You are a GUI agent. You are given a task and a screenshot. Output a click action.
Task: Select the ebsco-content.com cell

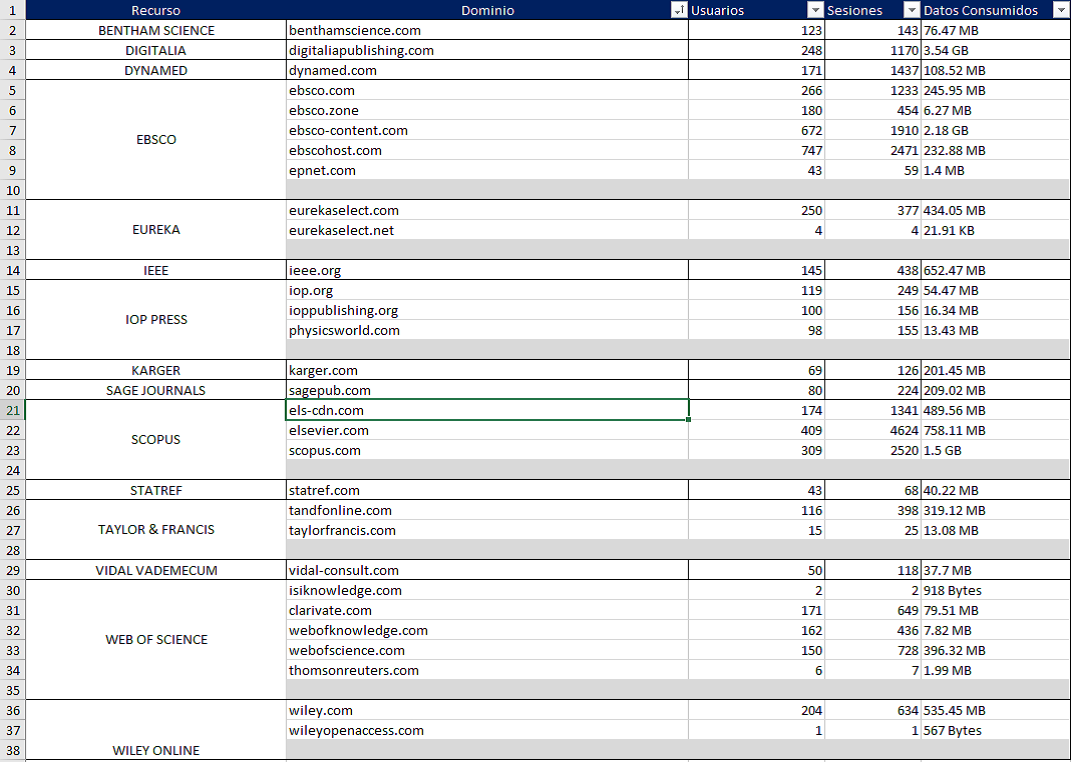pos(487,130)
